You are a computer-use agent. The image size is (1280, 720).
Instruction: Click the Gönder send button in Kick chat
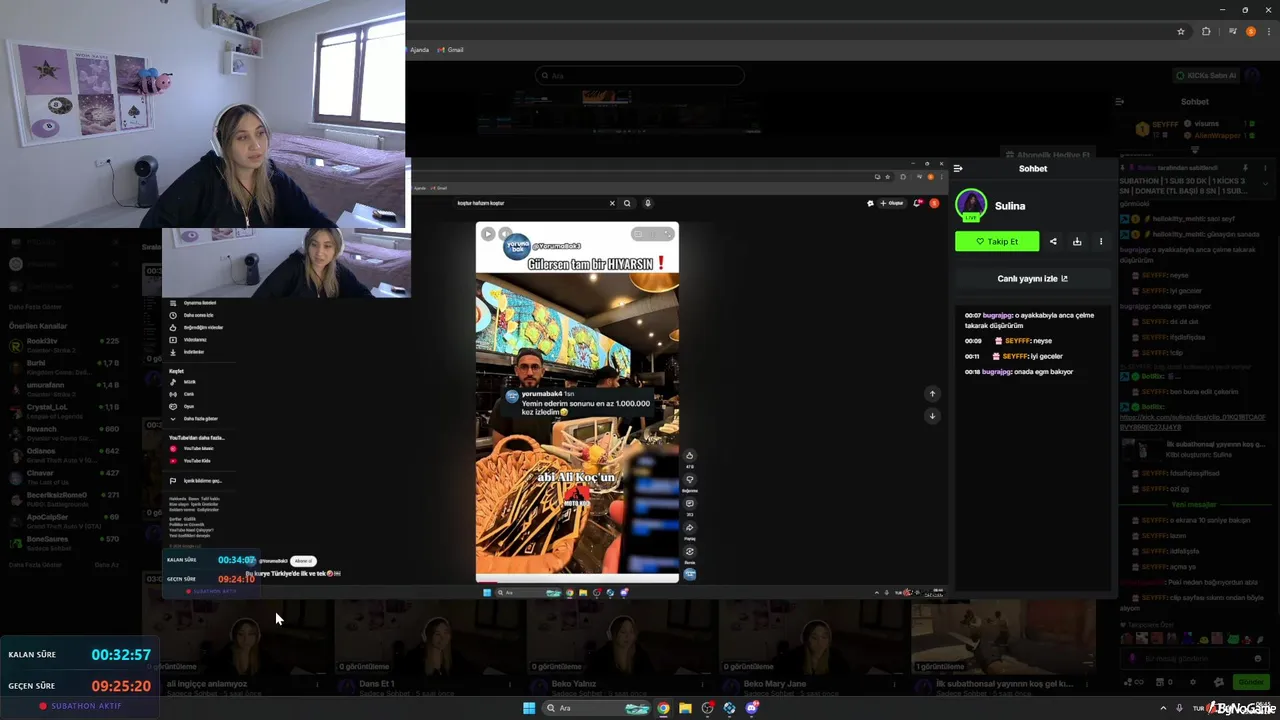(1251, 682)
